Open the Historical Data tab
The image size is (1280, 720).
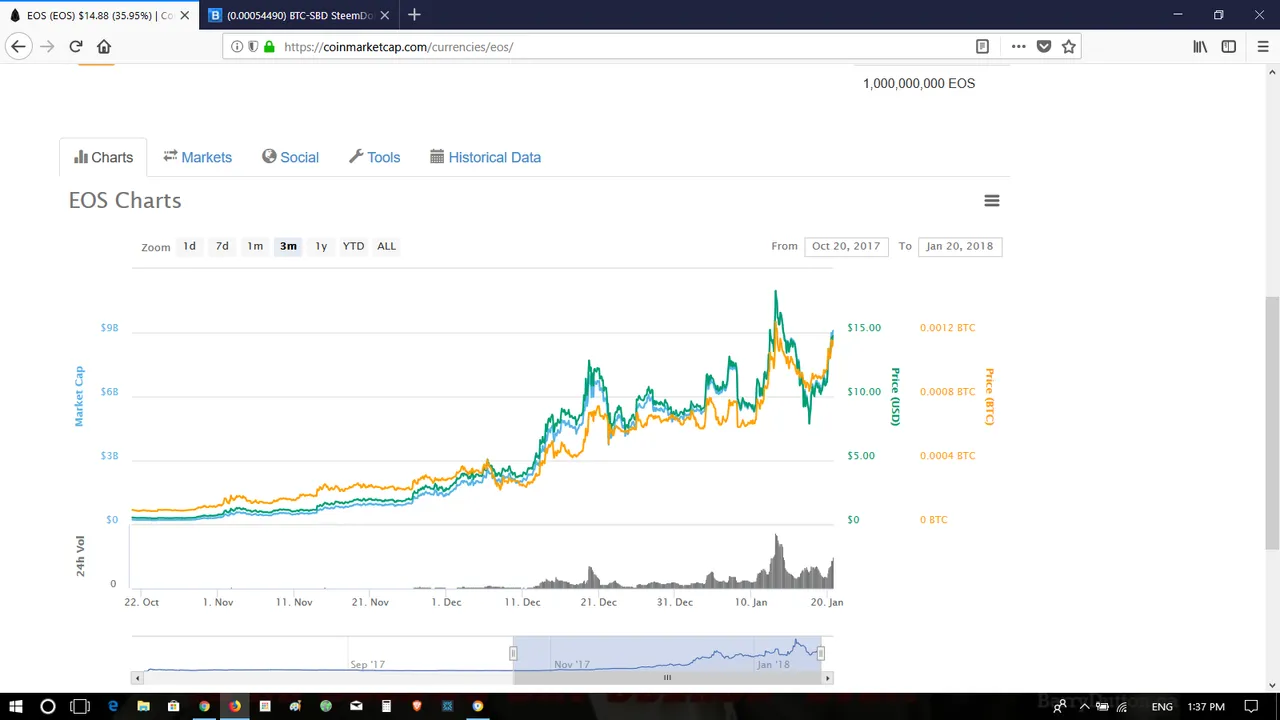485,157
